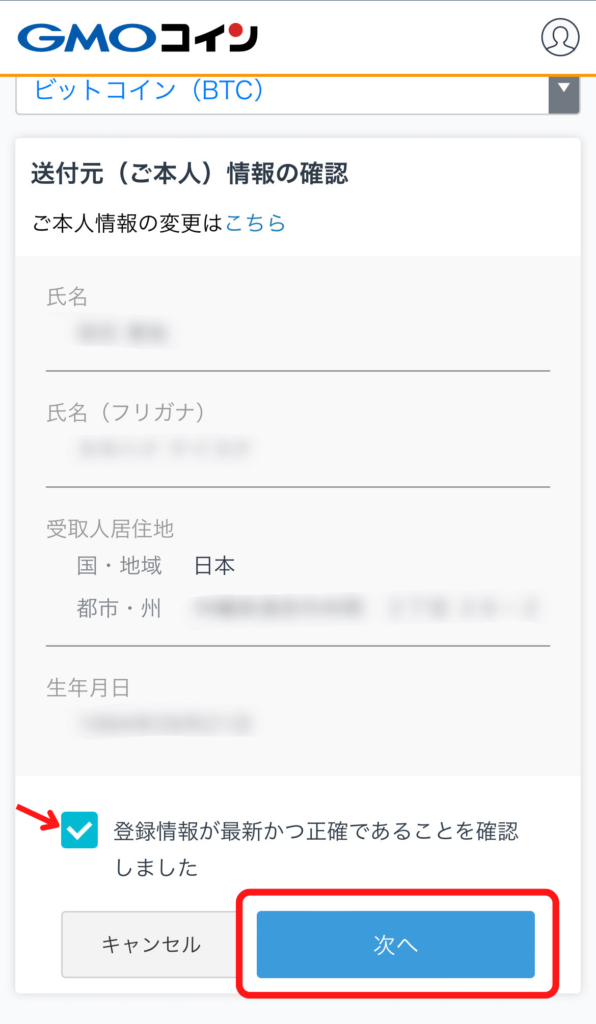Uncheck the registration info confirmation checkbox
596x1024 pixels.
pos(79,830)
